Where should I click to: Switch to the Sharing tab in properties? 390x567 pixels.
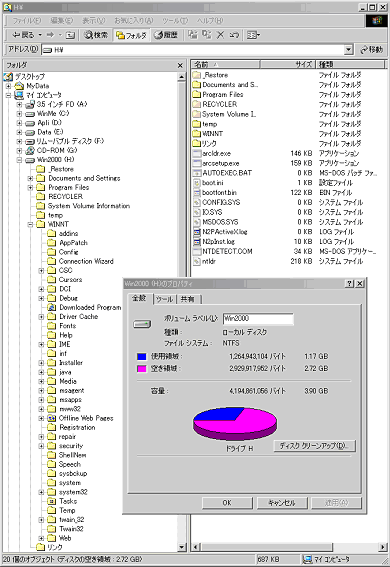(188, 299)
